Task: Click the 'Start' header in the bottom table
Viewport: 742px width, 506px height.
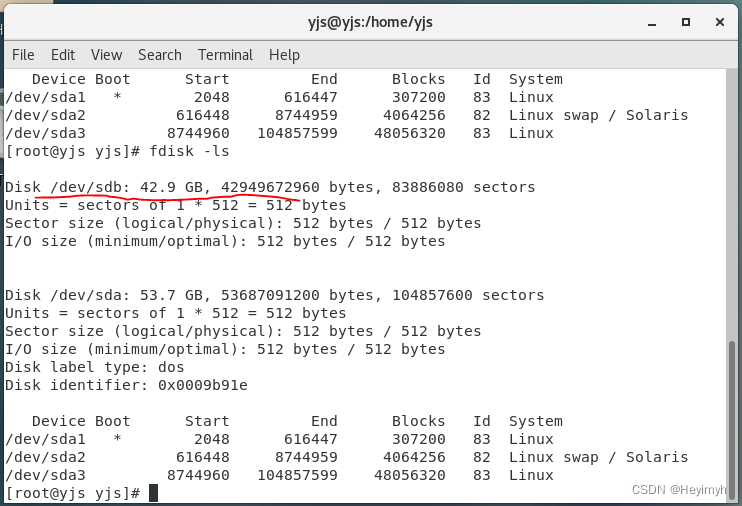Action: click(x=207, y=421)
